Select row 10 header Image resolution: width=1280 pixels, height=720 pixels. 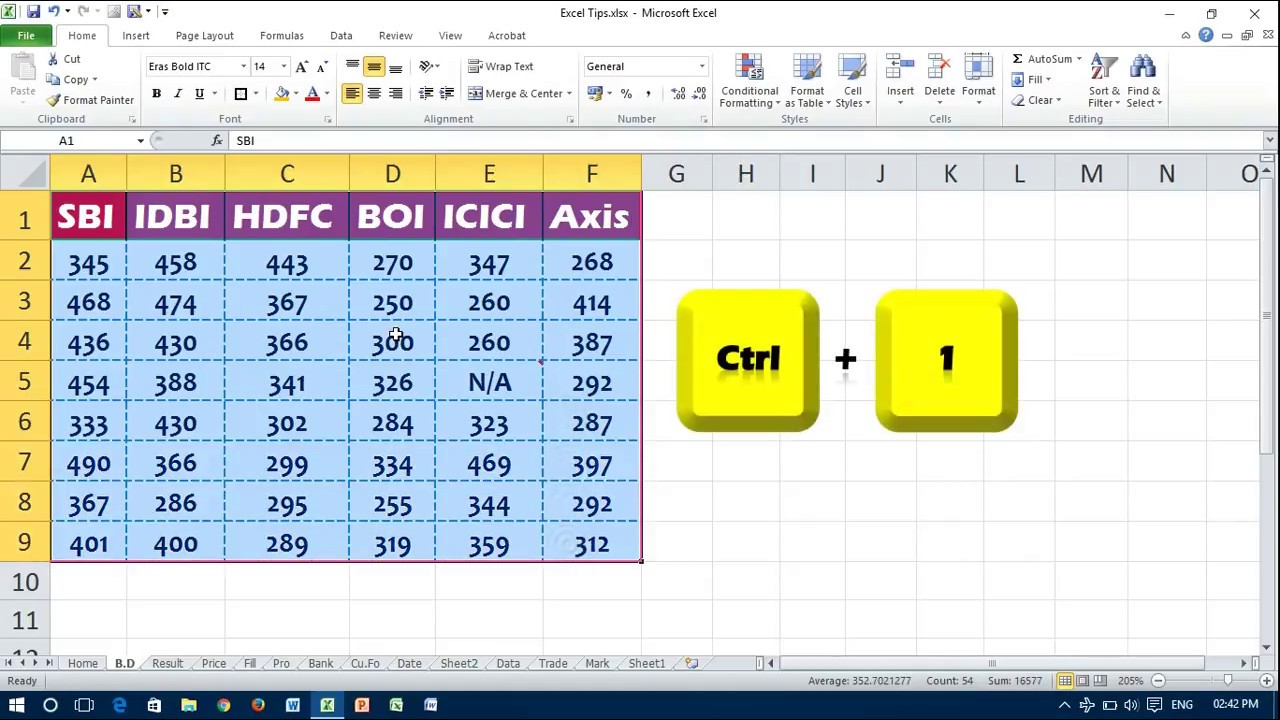[25, 582]
